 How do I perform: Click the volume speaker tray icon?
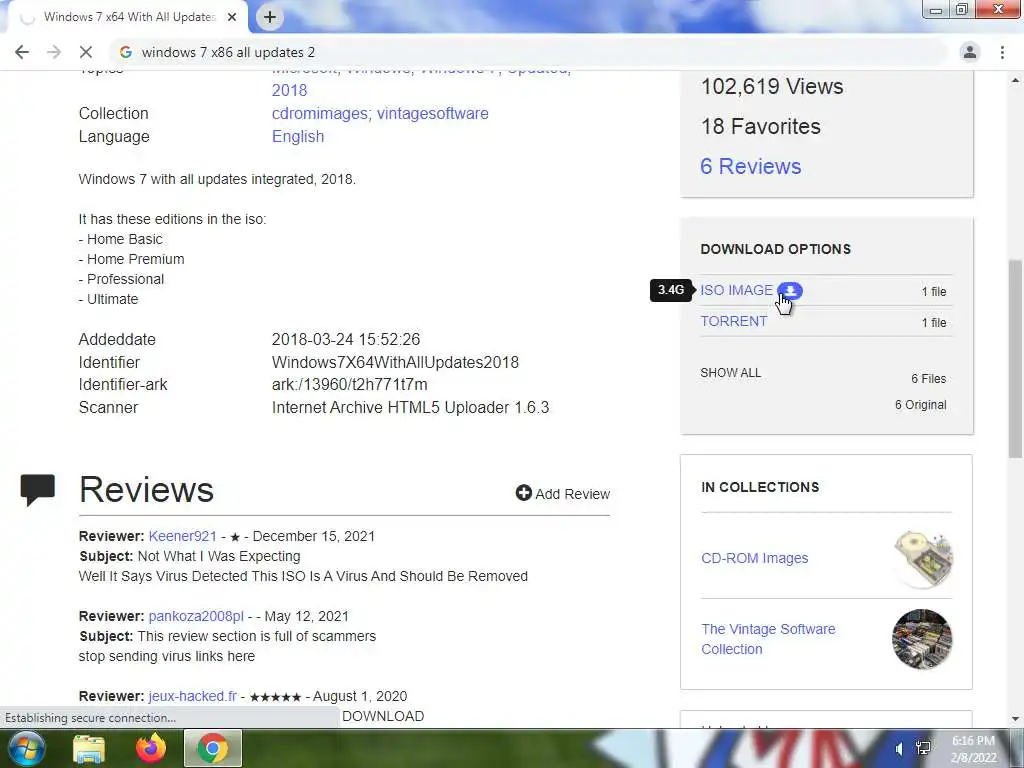coord(899,748)
